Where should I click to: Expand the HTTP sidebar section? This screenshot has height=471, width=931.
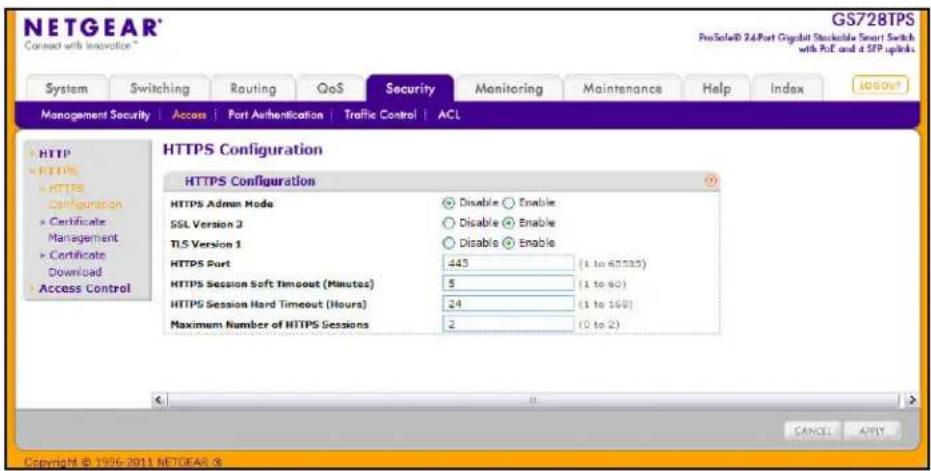(55, 154)
